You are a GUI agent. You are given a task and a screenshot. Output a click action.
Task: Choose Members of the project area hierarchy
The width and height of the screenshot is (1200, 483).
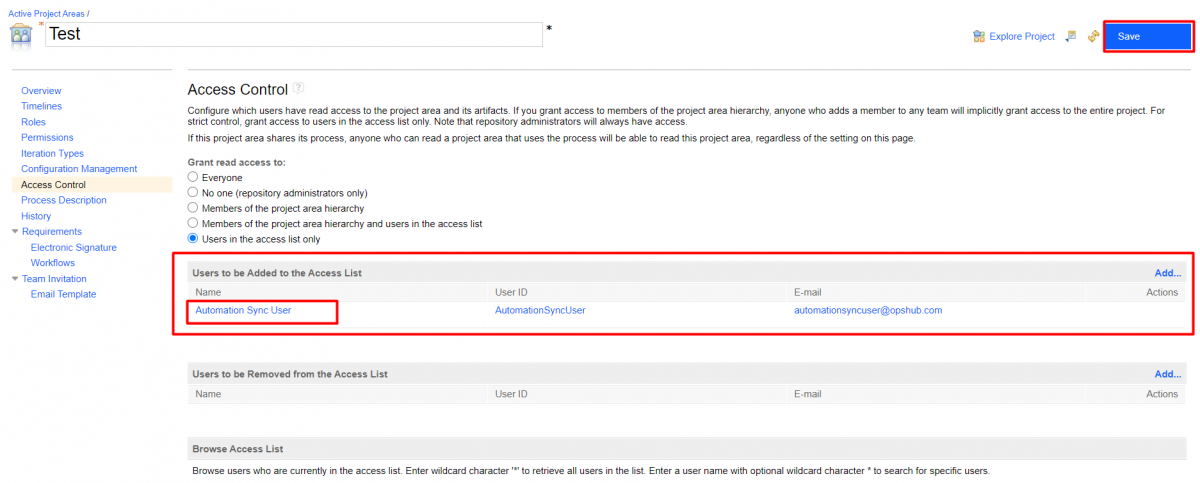click(194, 208)
